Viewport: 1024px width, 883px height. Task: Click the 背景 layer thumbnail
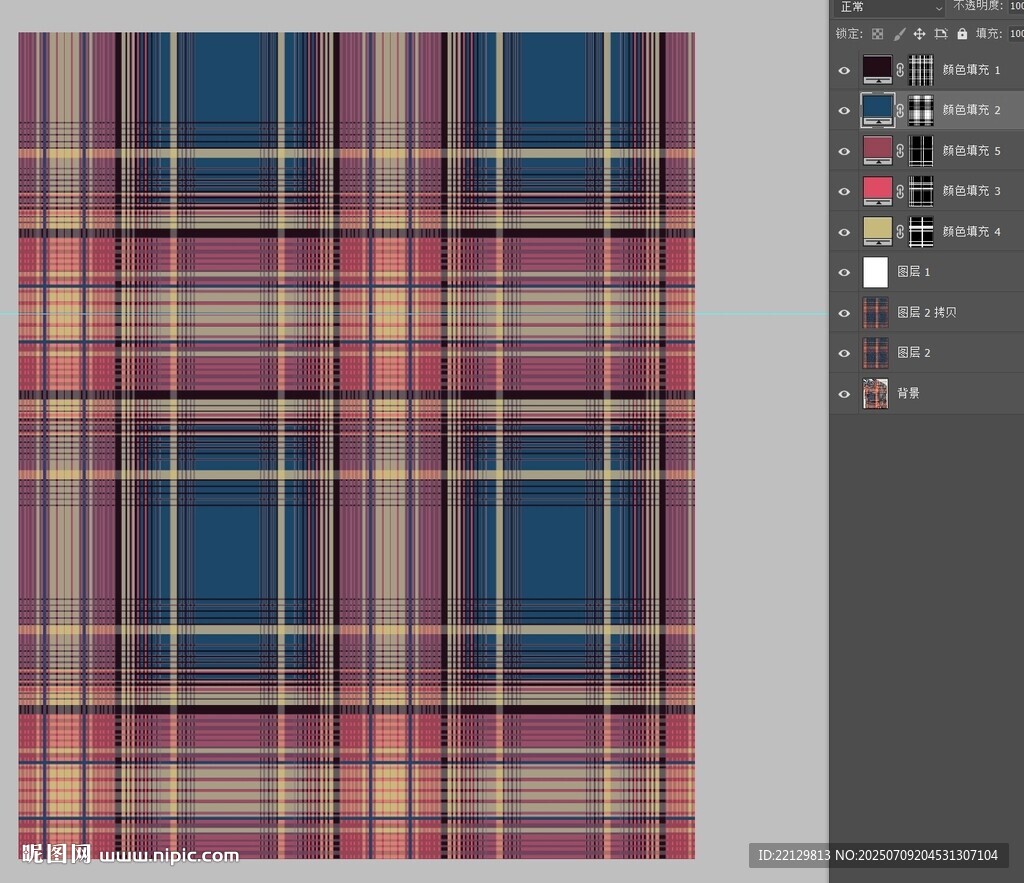click(875, 394)
